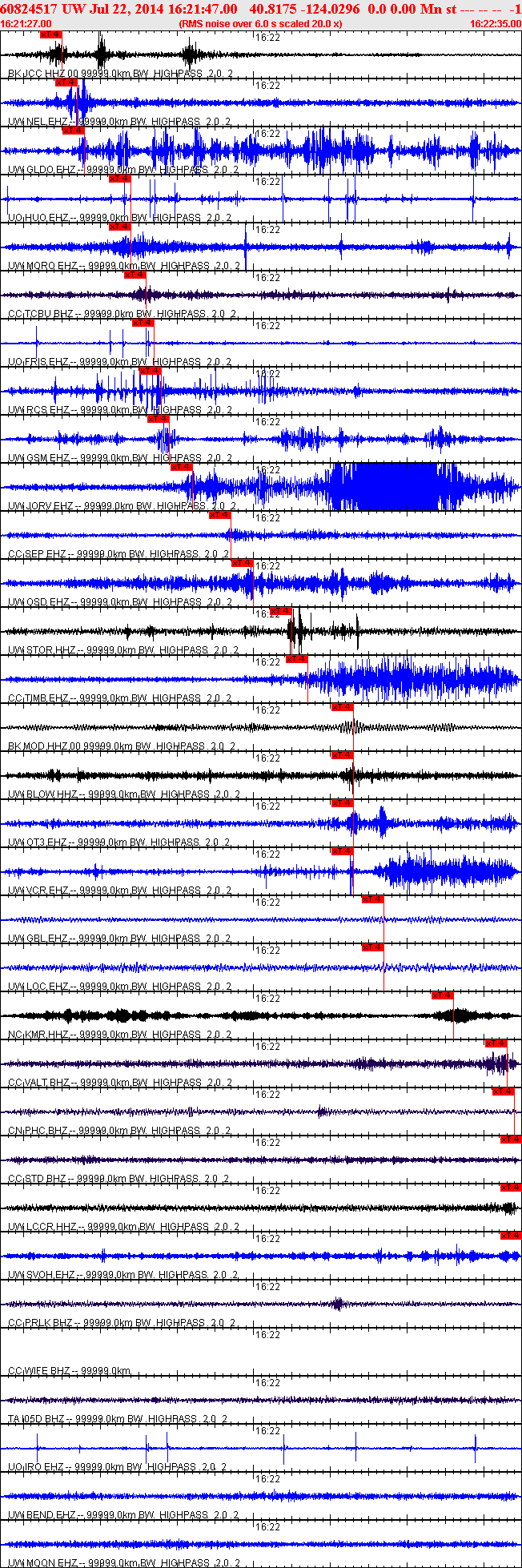Click the red pick marker on BK.JCC trace
The height and width of the screenshot is (1568, 522).
pos(50,34)
